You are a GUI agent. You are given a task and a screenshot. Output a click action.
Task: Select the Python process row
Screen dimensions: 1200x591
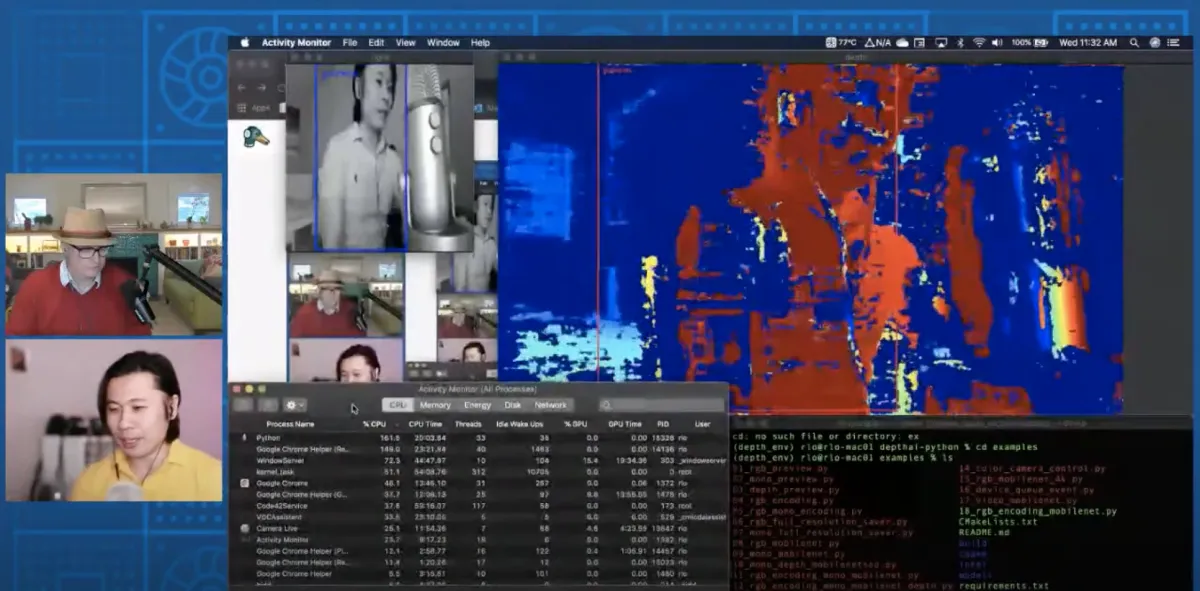click(479, 438)
